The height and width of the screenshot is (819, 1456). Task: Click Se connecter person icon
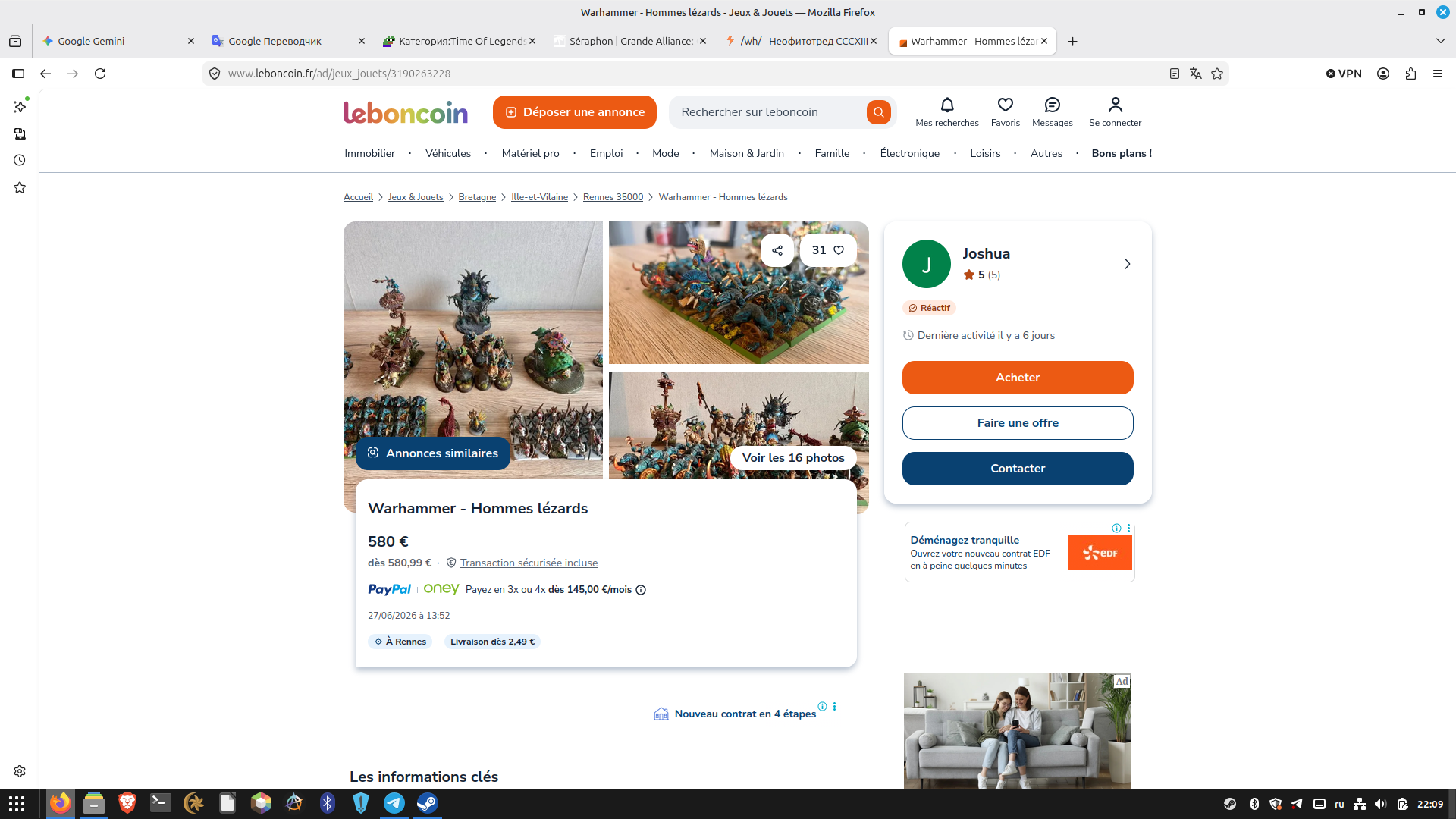(1115, 105)
